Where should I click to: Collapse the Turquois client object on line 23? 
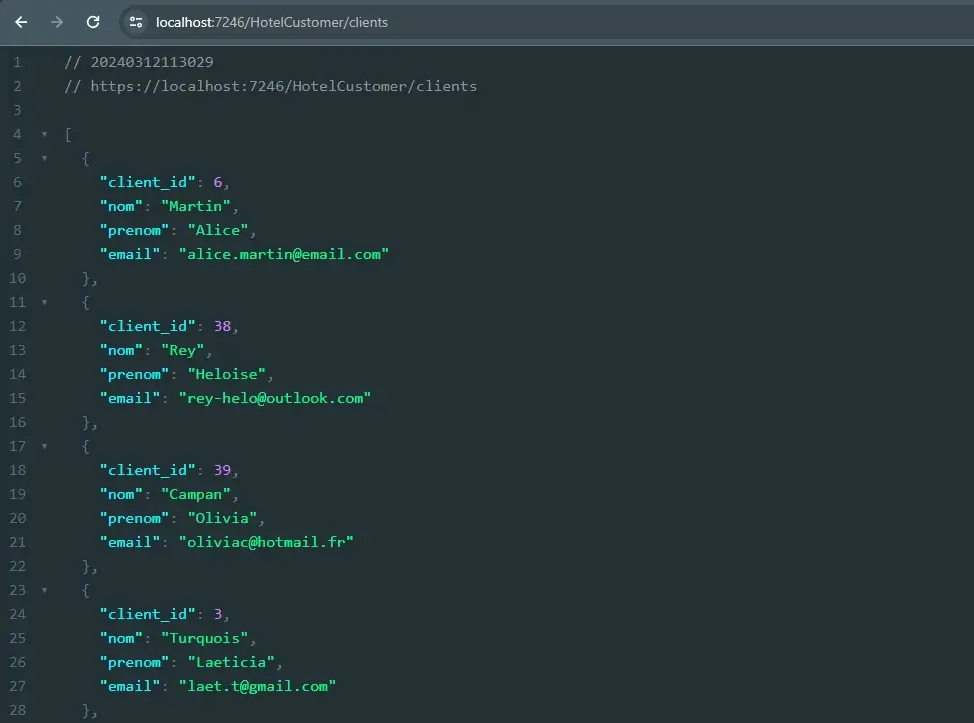pyautogui.click(x=44, y=590)
